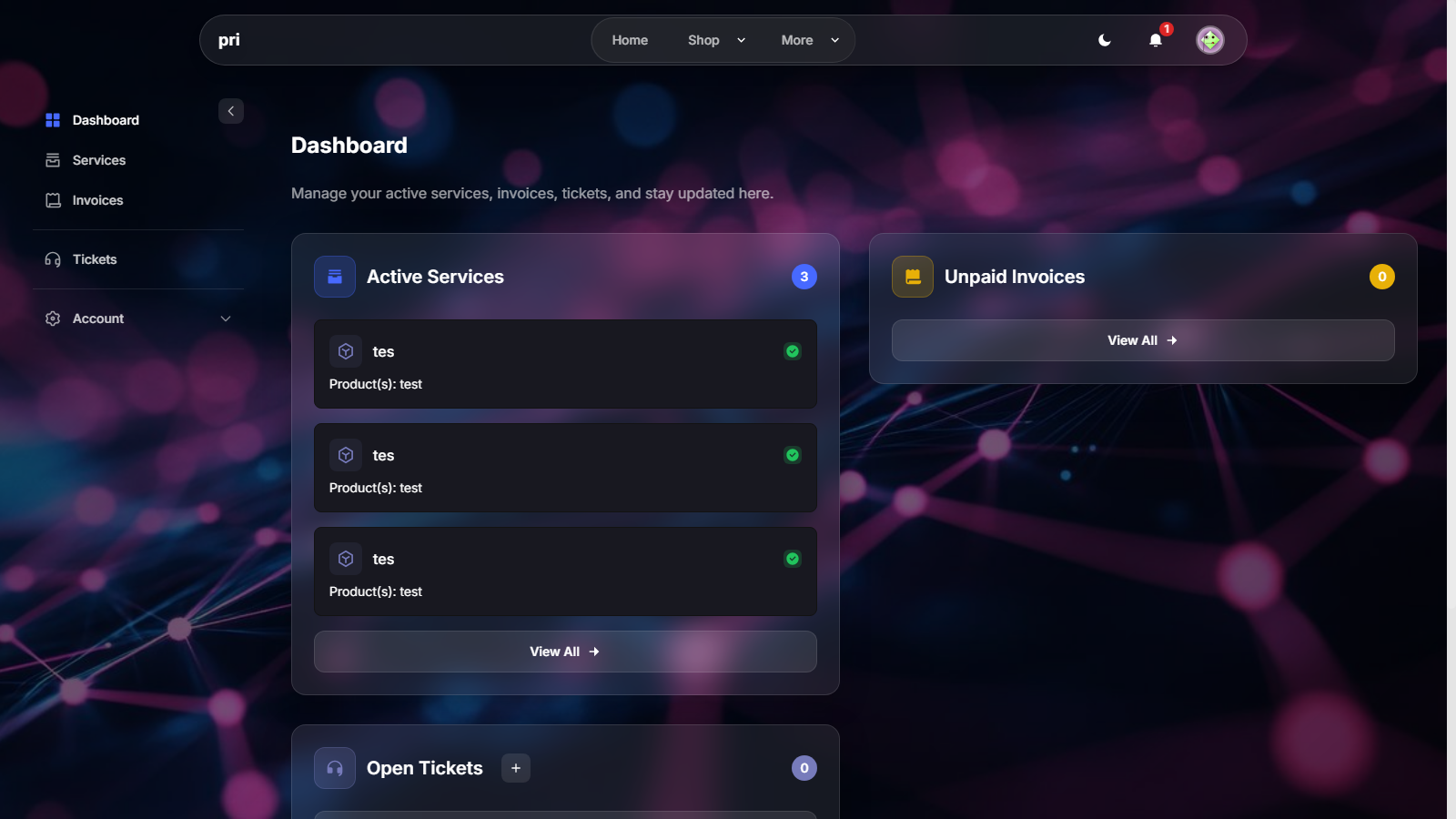
Task: Click the Active Services card icon
Action: click(335, 277)
